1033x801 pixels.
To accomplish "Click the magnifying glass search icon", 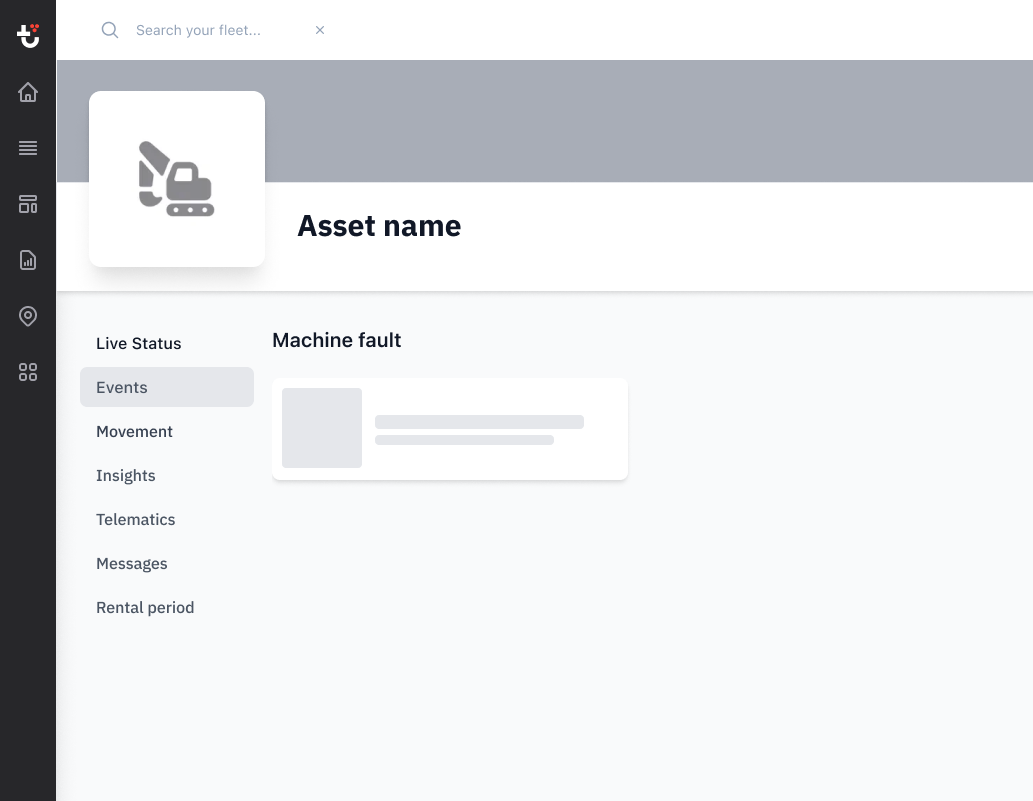I will pyautogui.click(x=110, y=30).
